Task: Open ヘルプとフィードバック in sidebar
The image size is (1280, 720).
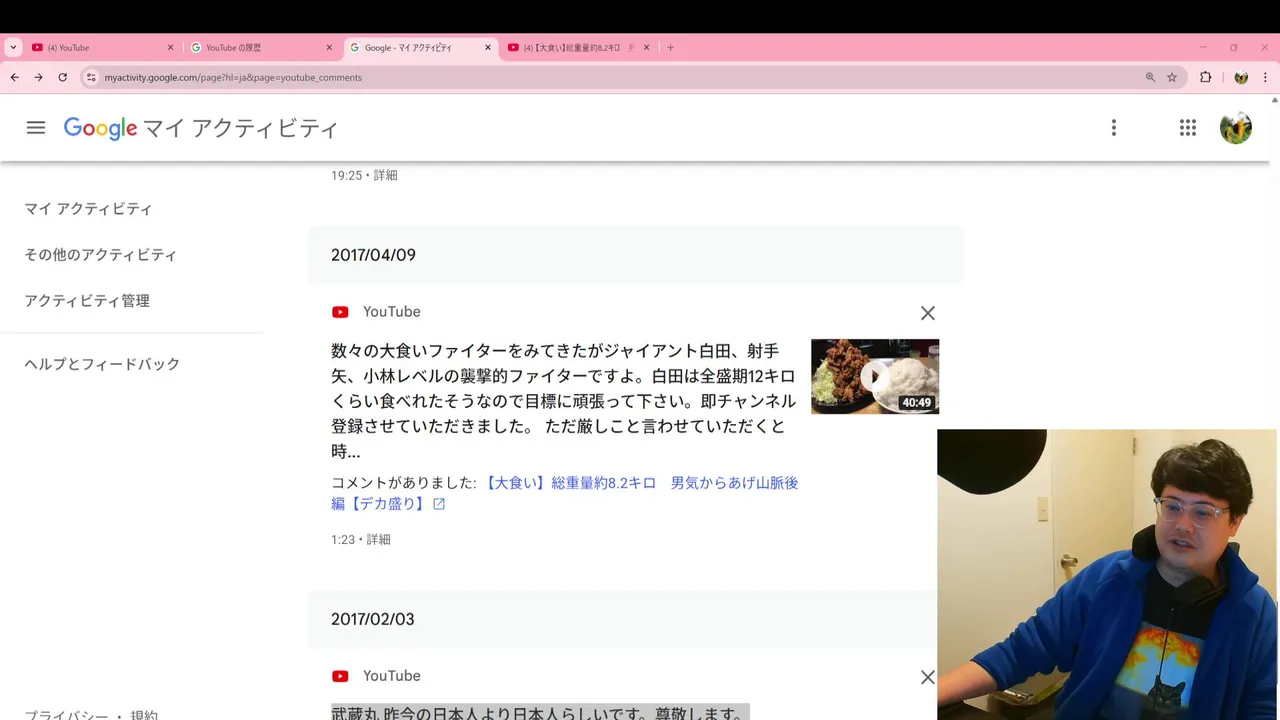Action: click(102, 364)
